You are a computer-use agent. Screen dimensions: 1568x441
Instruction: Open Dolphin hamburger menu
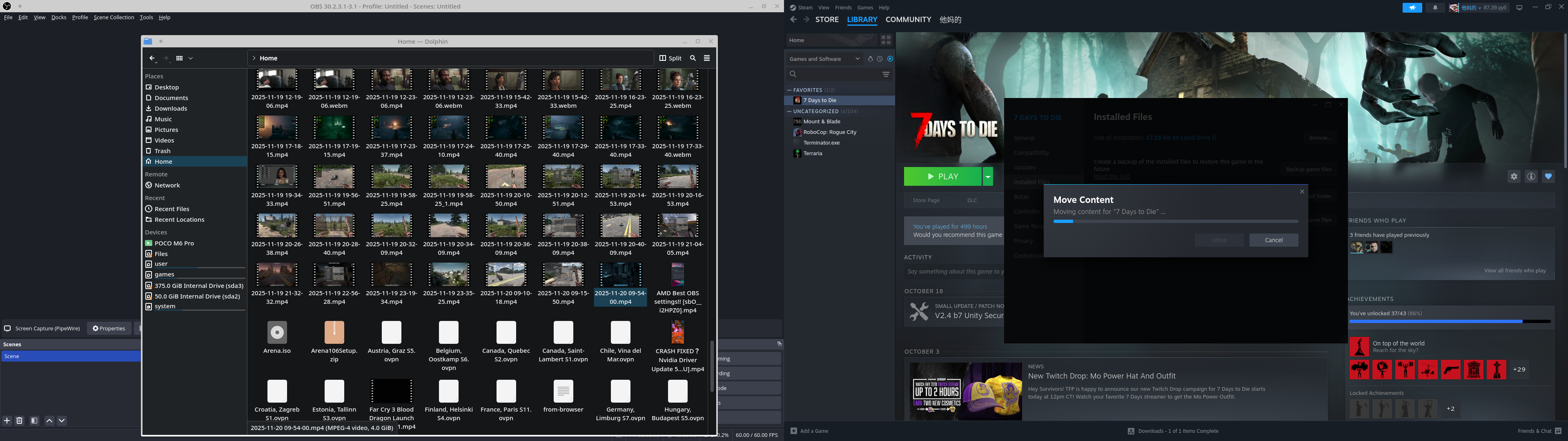point(707,58)
